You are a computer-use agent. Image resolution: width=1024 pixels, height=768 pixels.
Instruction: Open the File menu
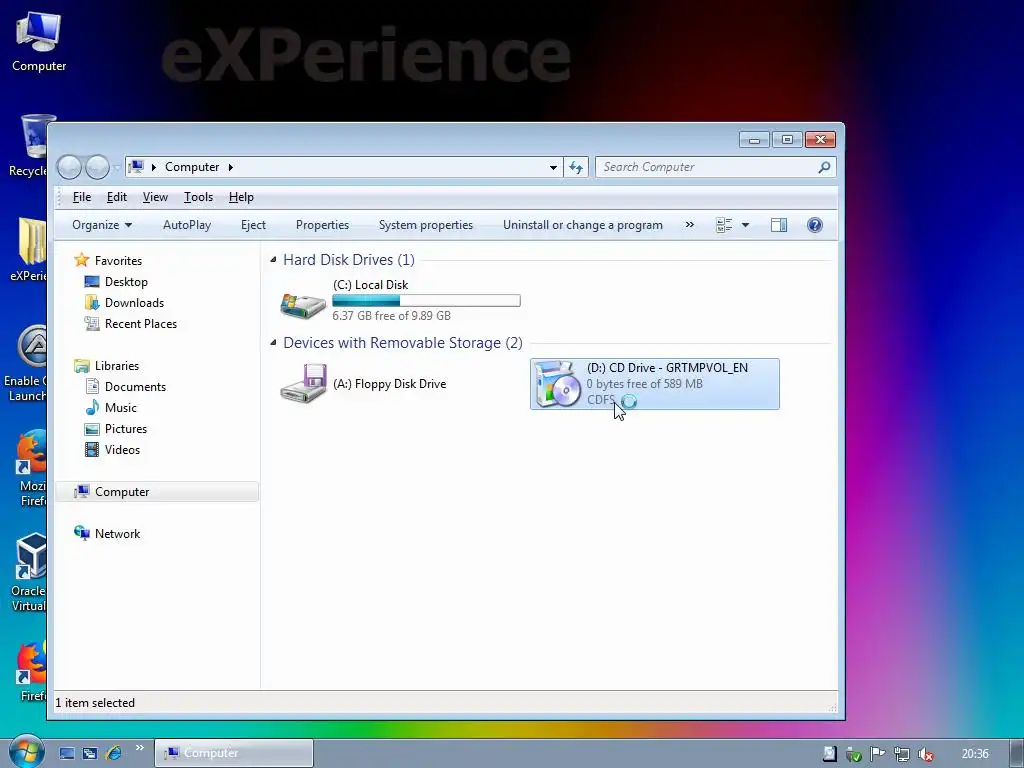pos(82,197)
